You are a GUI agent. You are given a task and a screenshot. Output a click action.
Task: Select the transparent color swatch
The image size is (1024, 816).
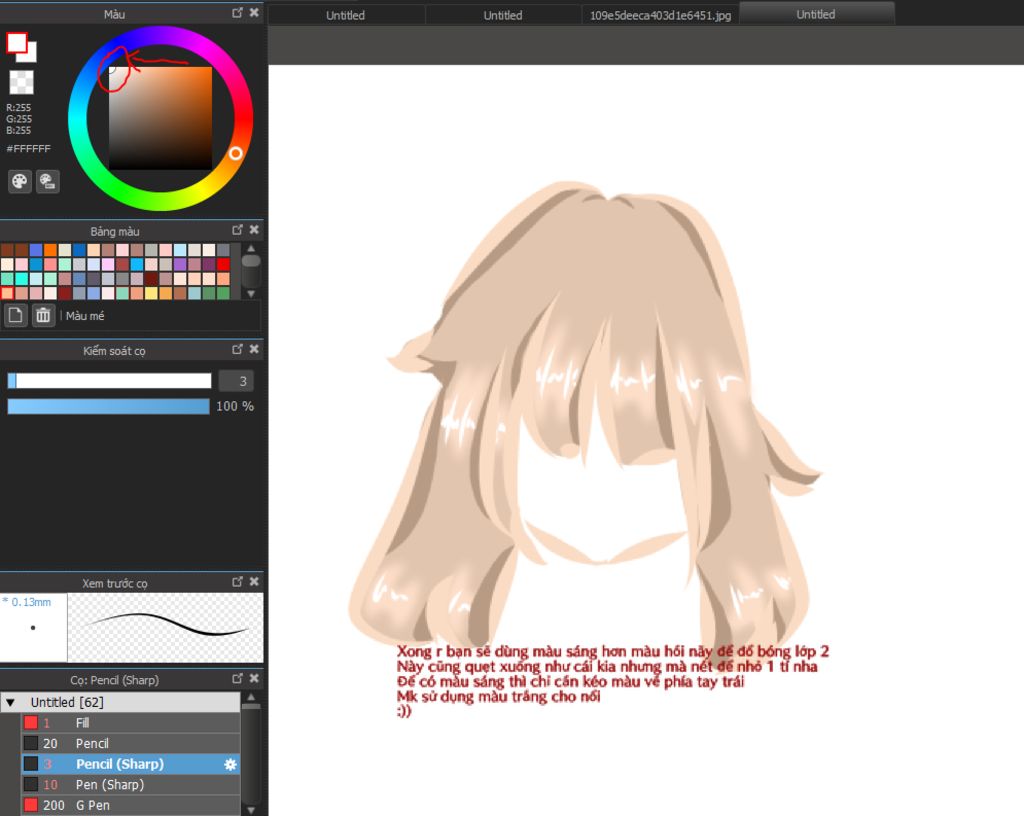tap(21, 82)
